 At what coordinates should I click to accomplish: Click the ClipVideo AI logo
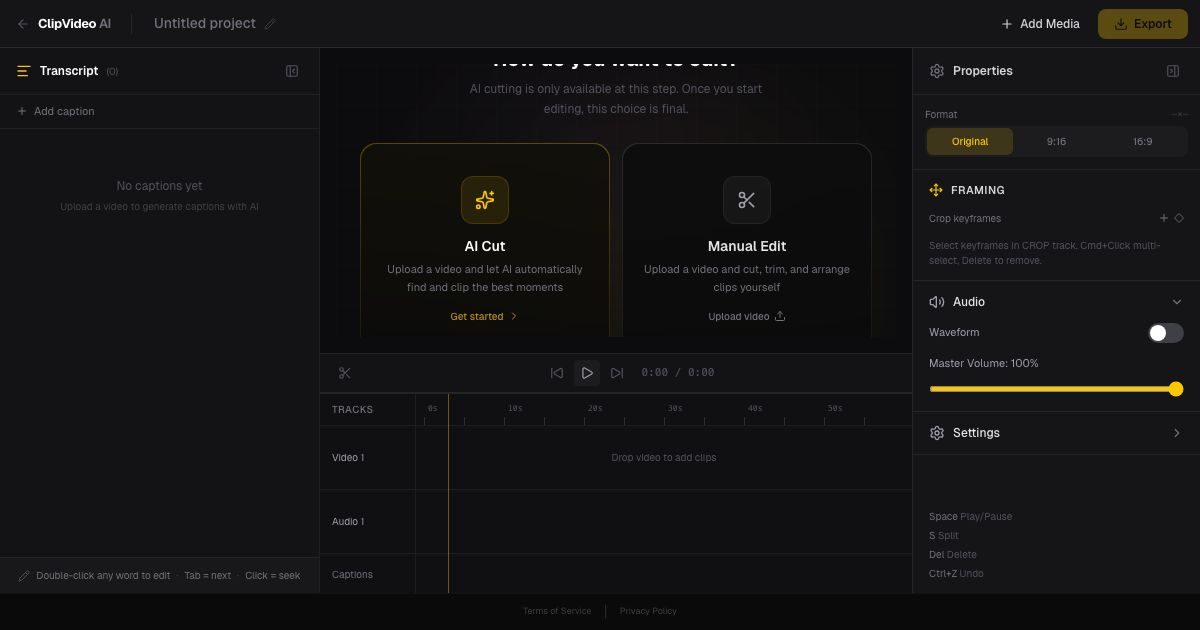point(74,24)
